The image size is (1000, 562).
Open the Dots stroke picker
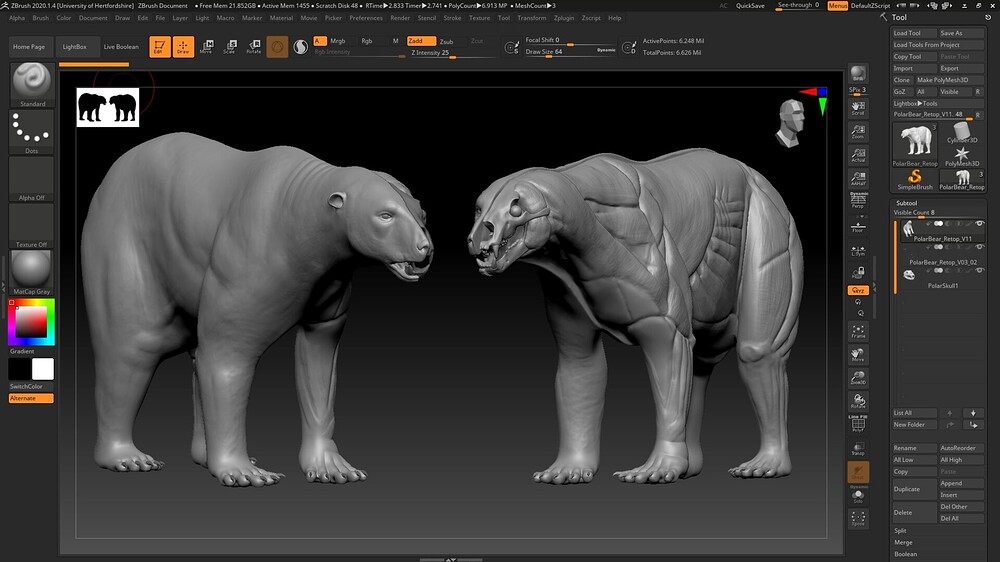pyautogui.click(x=32, y=132)
